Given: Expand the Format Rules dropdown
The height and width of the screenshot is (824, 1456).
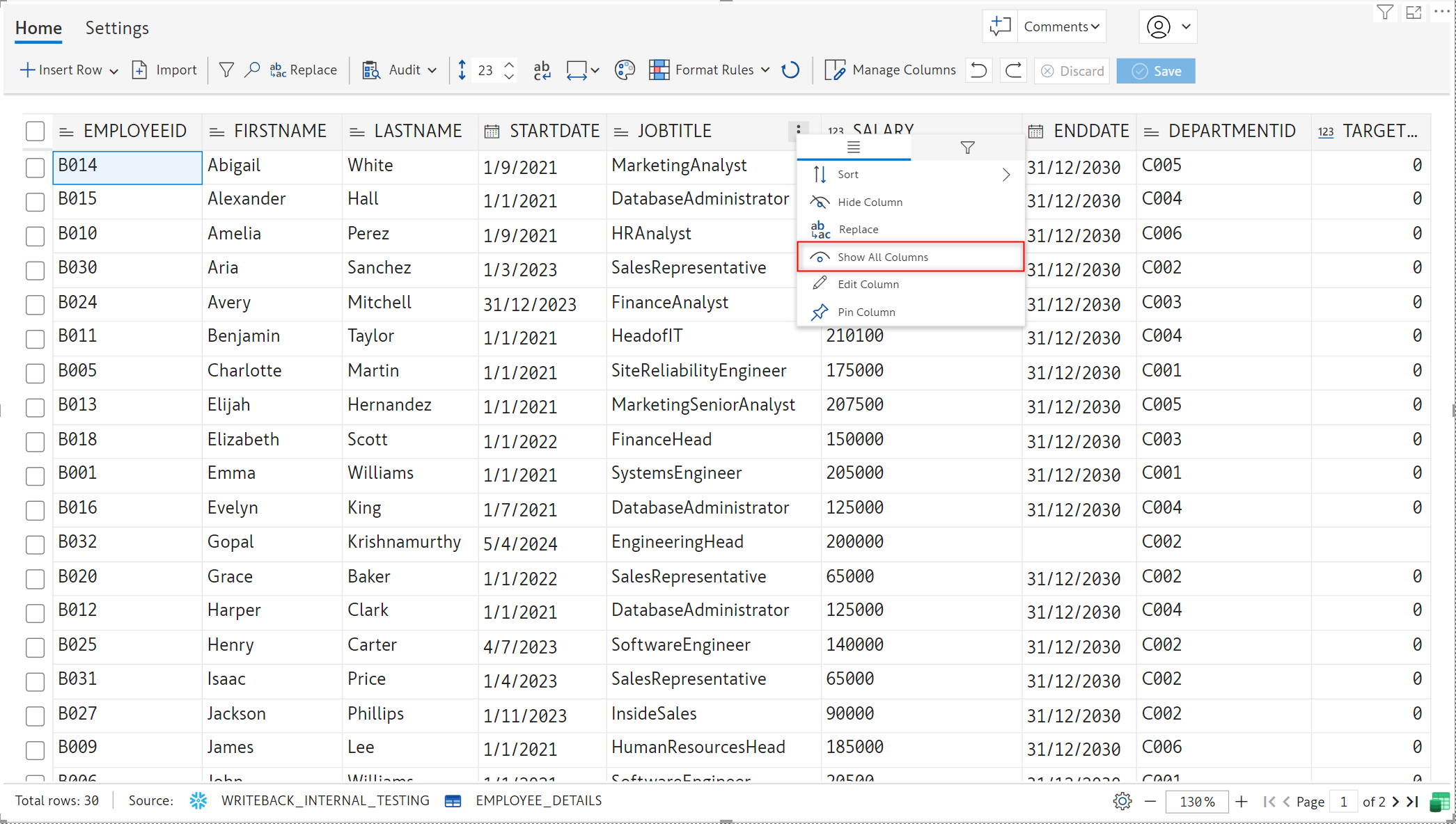Looking at the screenshot, I should coord(765,70).
